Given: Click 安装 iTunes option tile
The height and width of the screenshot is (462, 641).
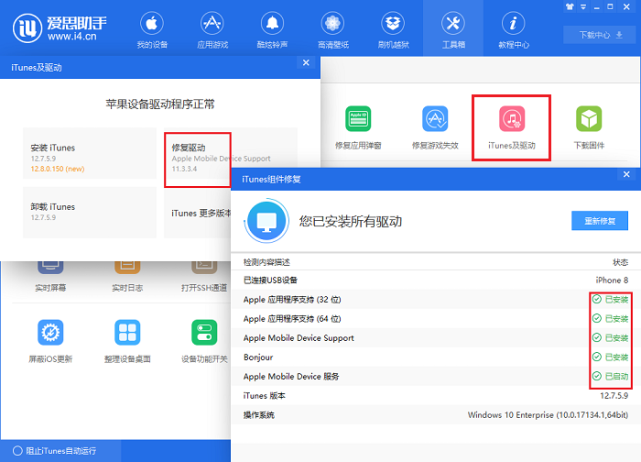Looking at the screenshot, I should (x=90, y=153).
